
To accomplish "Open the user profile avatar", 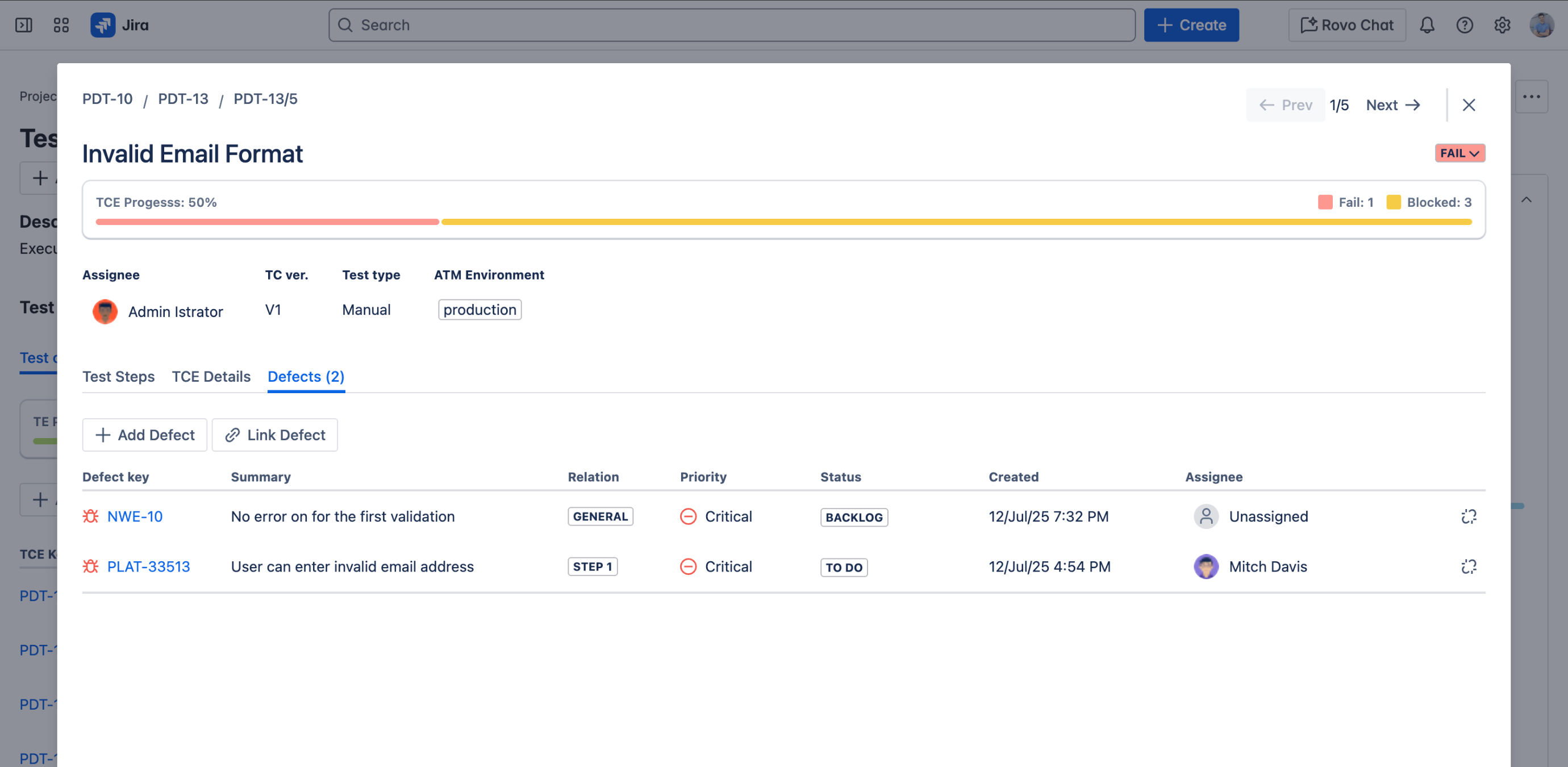I will [1542, 25].
